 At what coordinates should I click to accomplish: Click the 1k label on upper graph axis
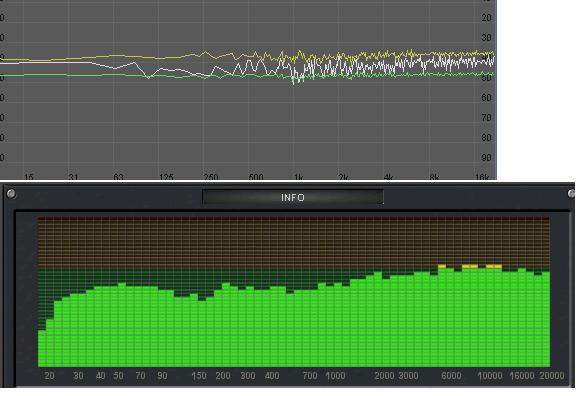click(299, 177)
